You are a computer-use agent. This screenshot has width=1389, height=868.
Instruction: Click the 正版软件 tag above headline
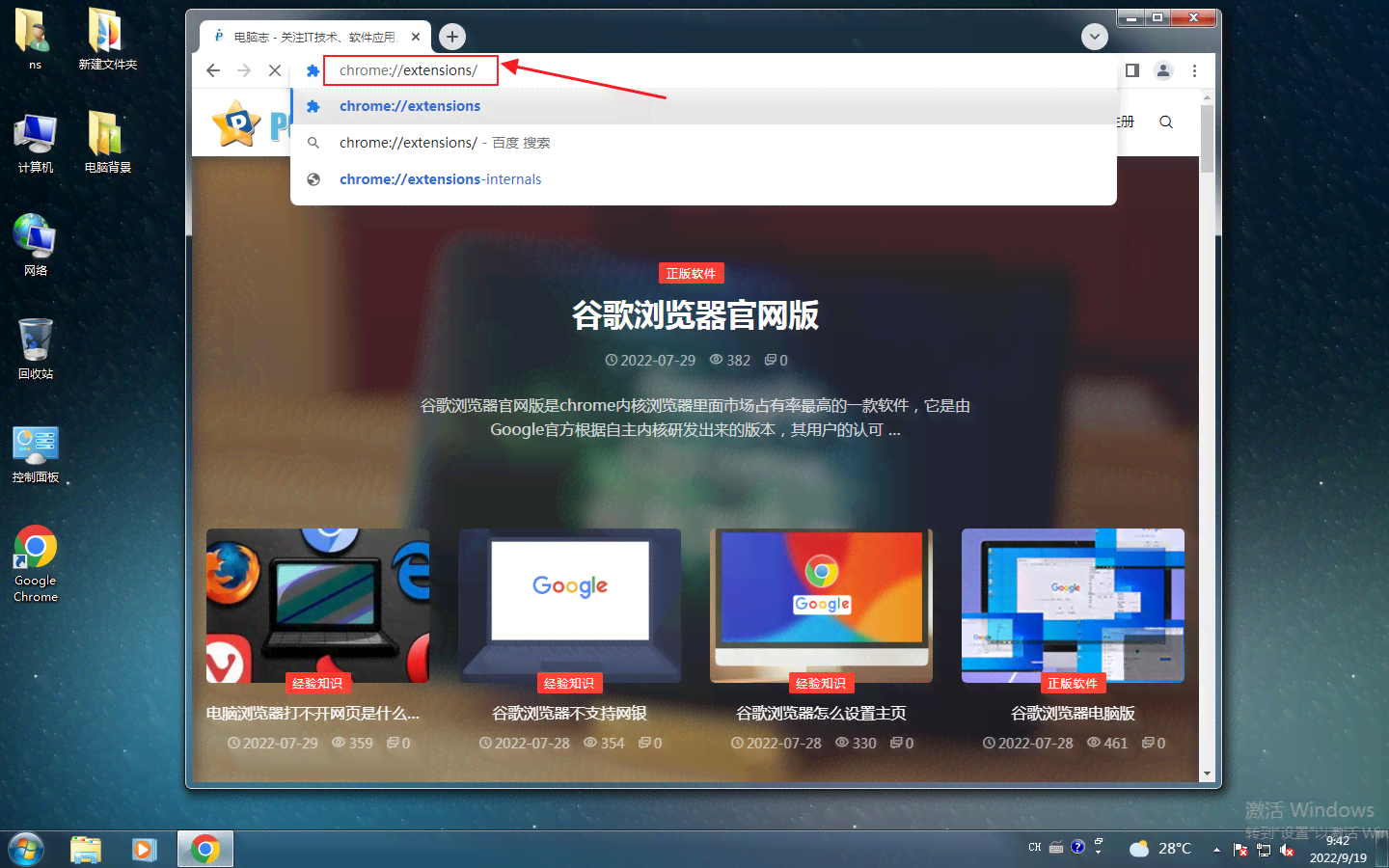click(x=691, y=274)
